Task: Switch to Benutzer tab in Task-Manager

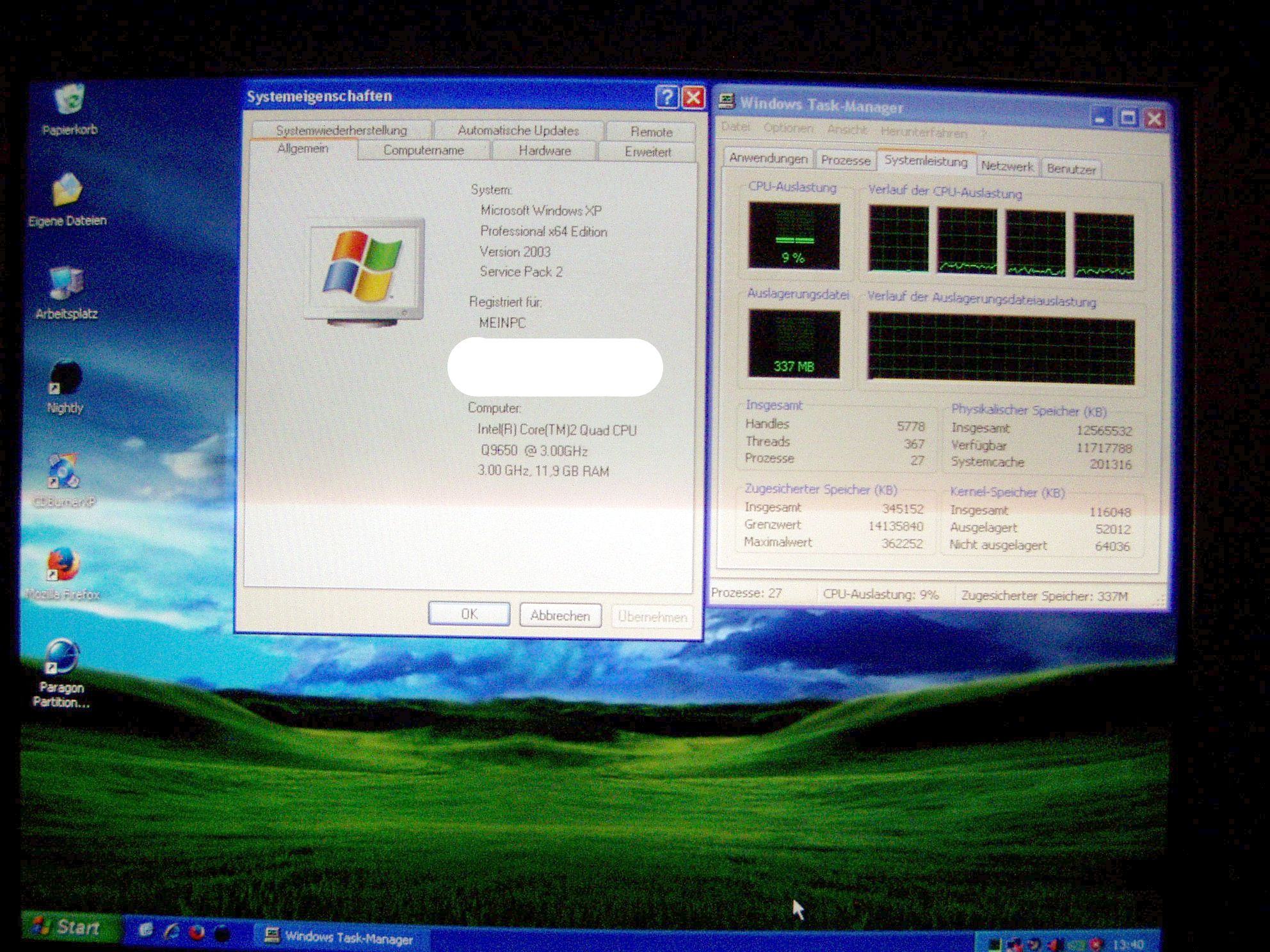Action: pyautogui.click(x=1071, y=169)
